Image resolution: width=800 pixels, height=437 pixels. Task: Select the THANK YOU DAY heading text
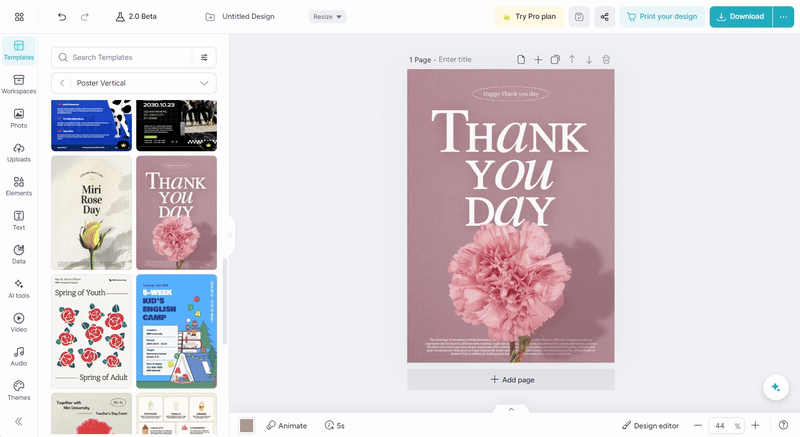510,169
